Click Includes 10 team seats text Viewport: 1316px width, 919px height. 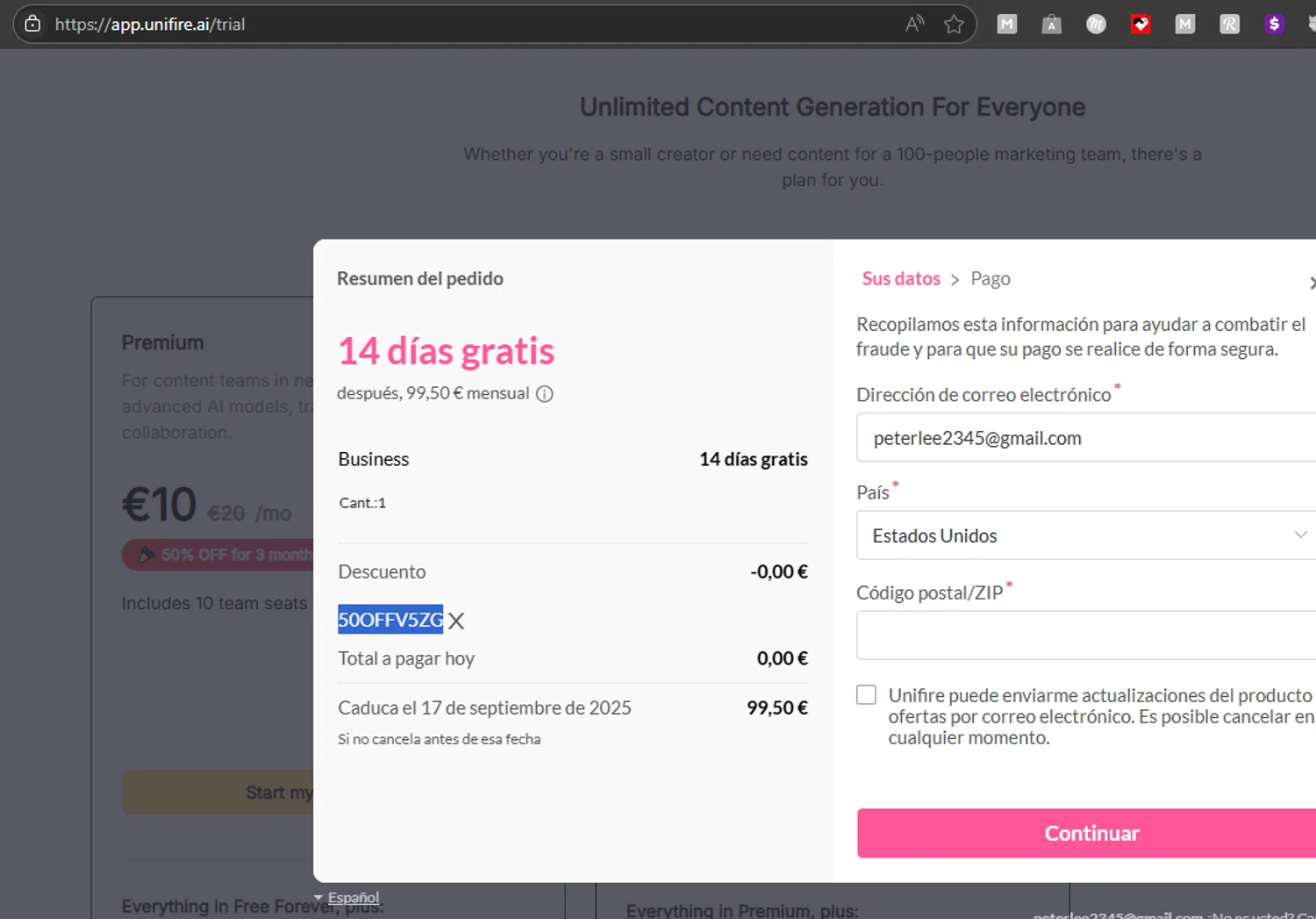pyautogui.click(x=214, y=603)
